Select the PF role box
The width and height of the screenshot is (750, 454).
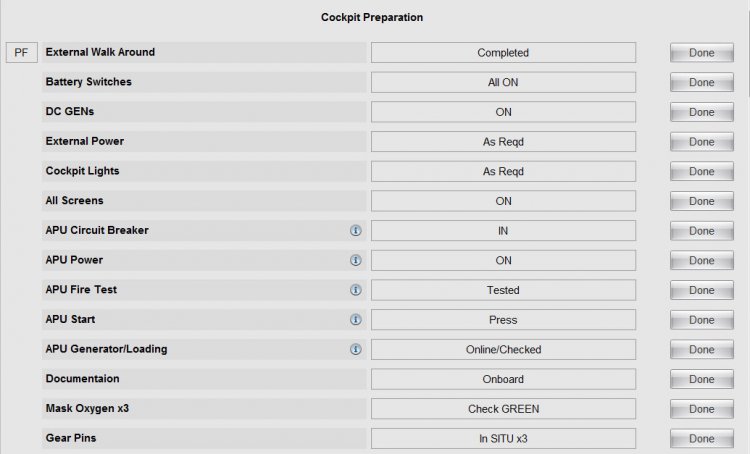pyautogui.click(x=22, y=53)
